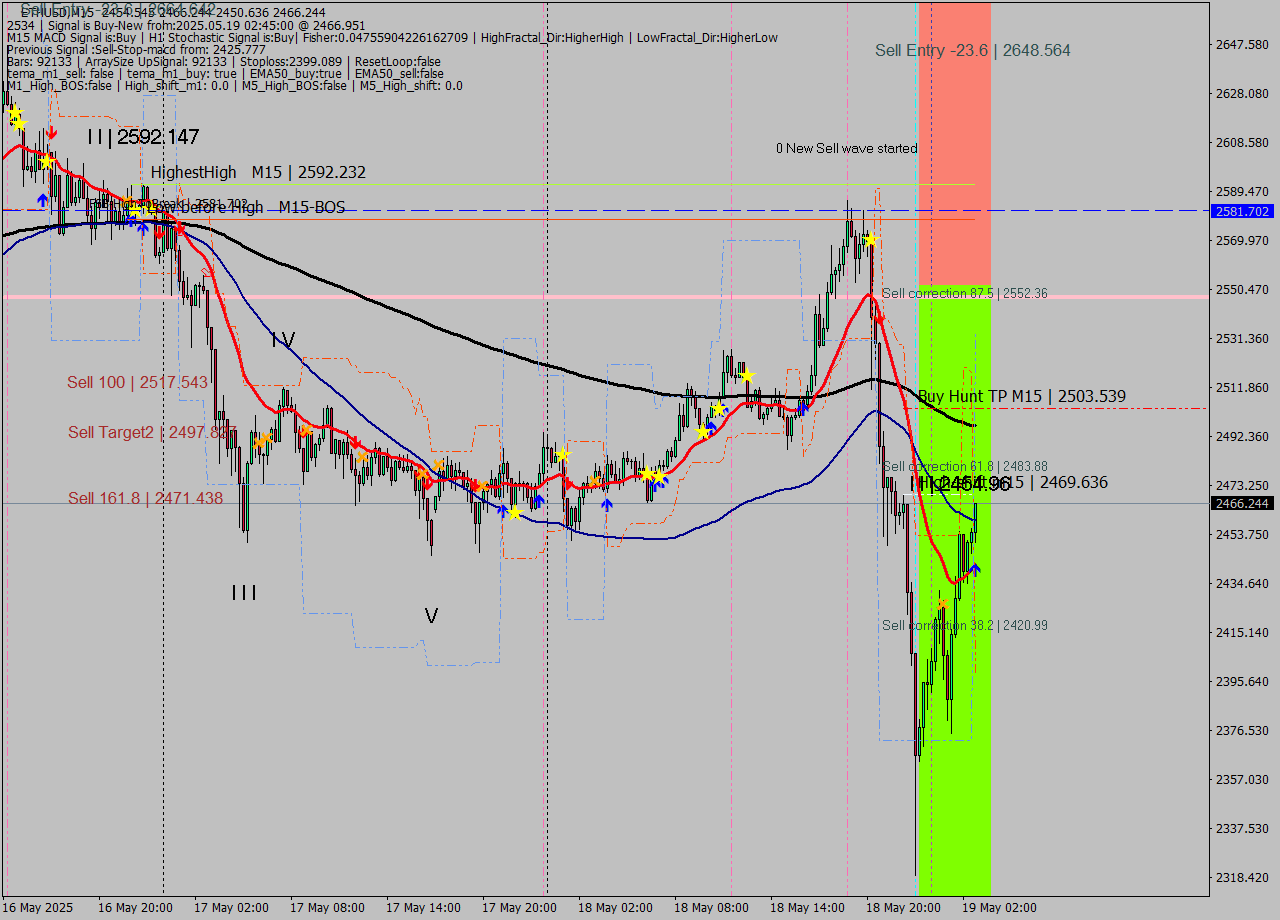Click the 0 New Sell wave started text

pos(847,148)
